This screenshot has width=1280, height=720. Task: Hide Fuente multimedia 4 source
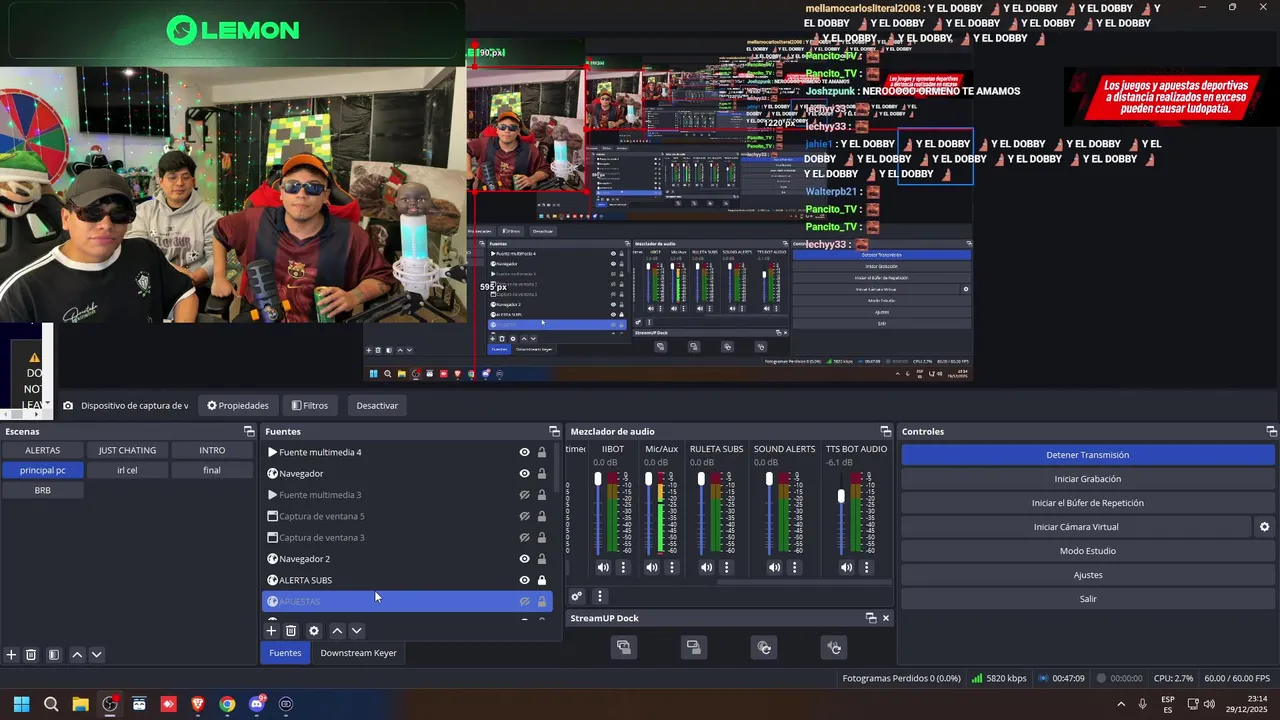point(524,452)
